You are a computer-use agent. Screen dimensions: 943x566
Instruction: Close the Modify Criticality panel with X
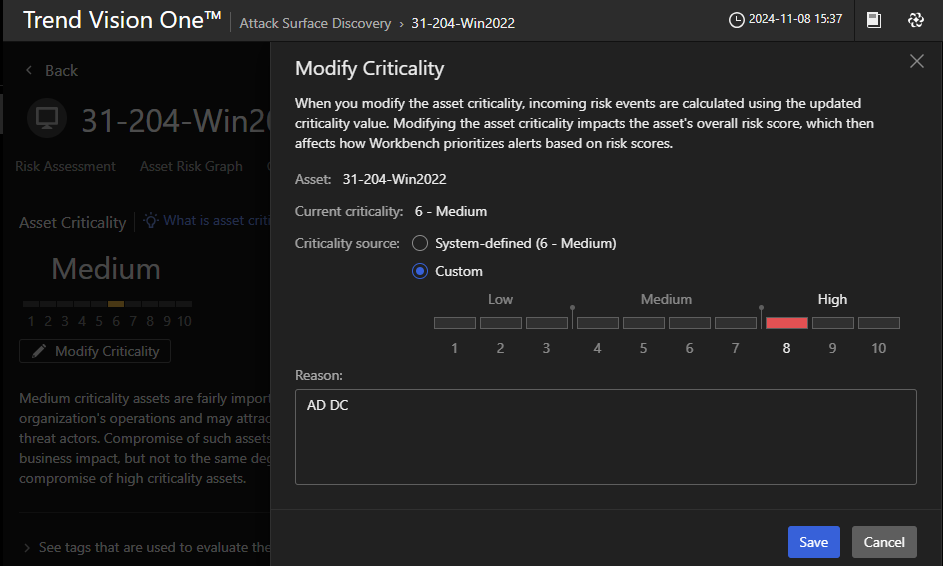916,62
